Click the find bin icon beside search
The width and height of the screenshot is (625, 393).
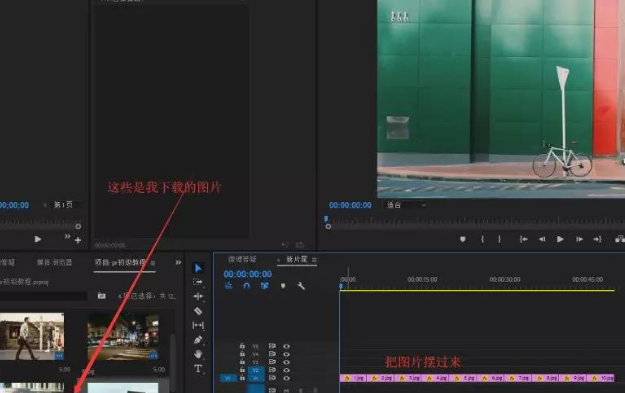coord(102,296)
